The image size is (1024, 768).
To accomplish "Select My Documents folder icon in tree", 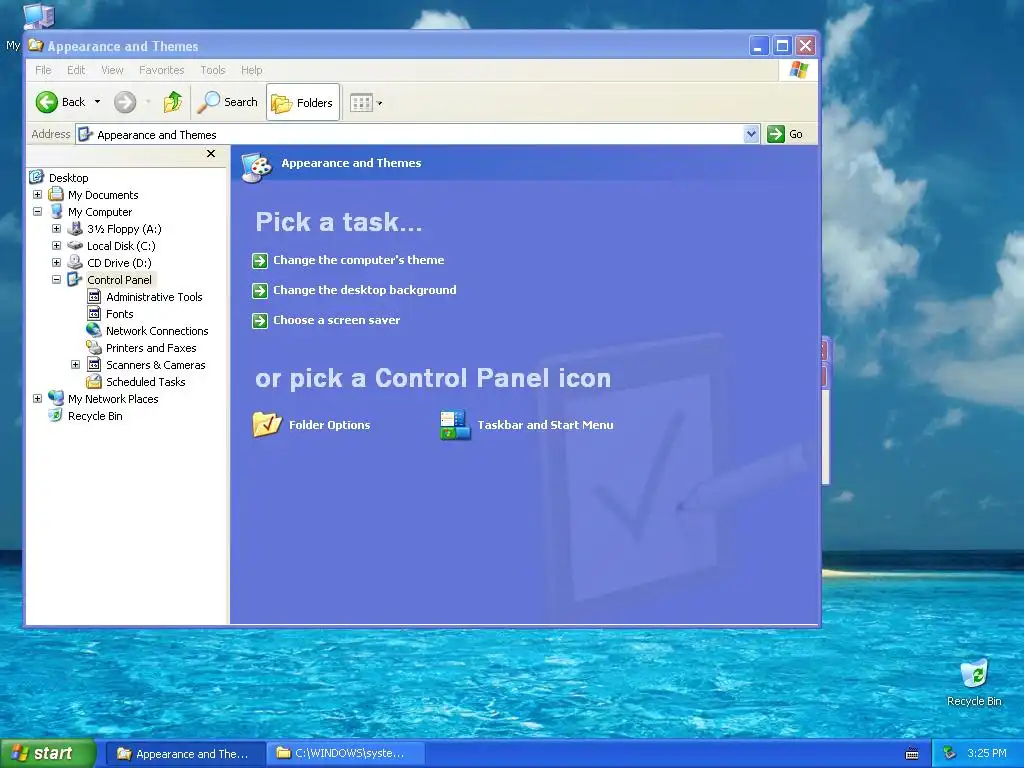I will [x=57, y=195].
